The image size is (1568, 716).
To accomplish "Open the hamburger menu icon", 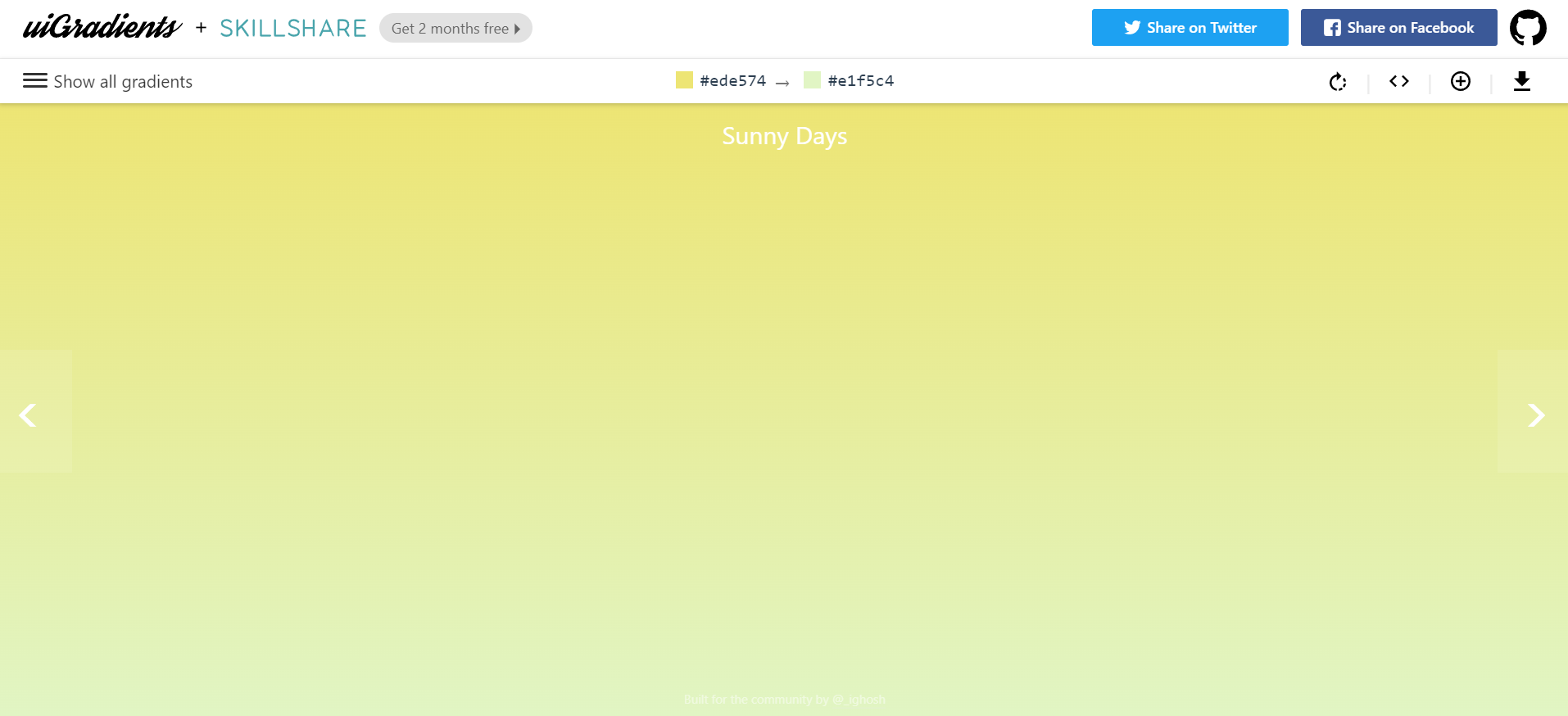I will [x=35, y=80].
